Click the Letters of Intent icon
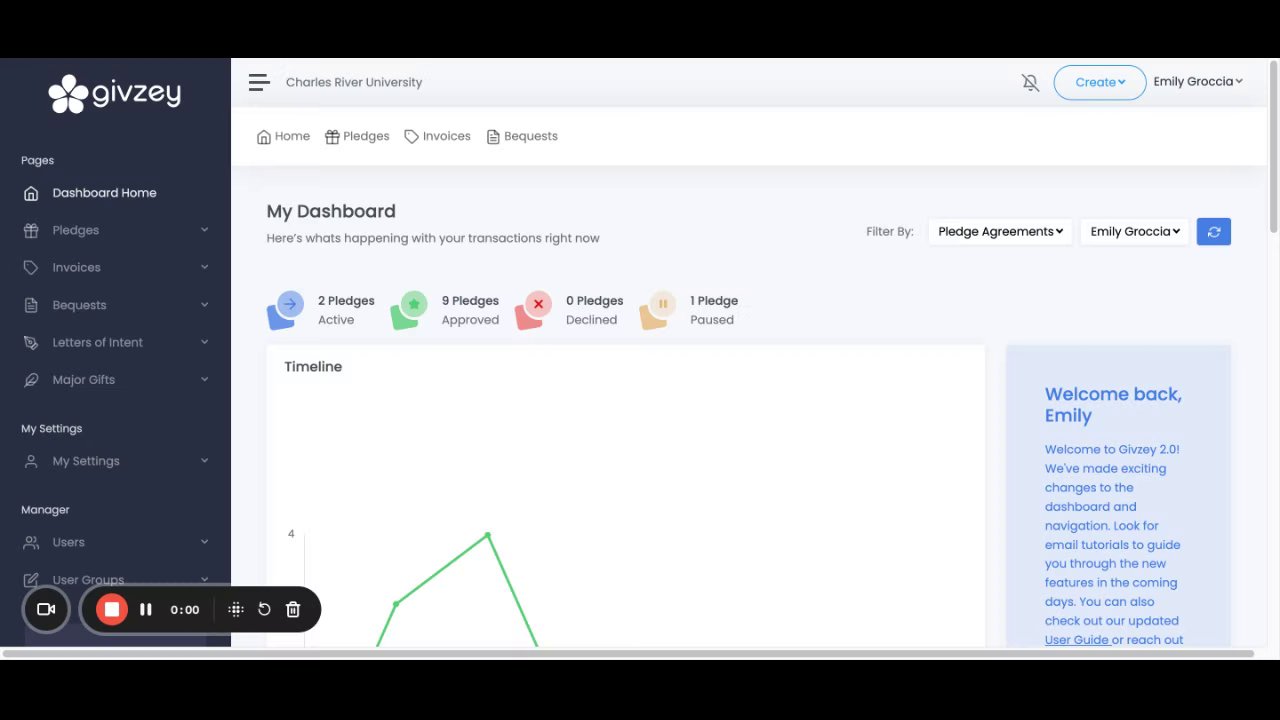Screen dimensions: 1280x720 31,342
